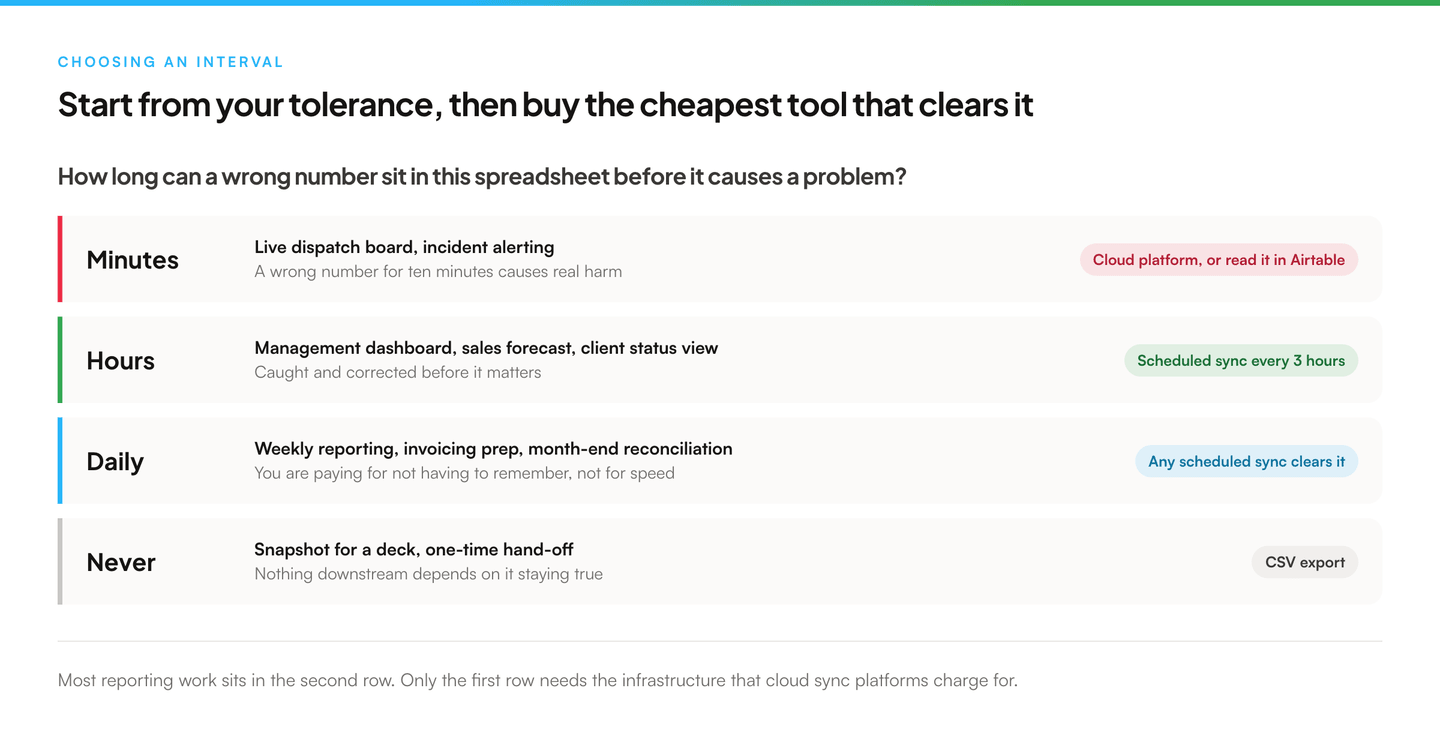Select the 'Never' row label

[121, 562]
